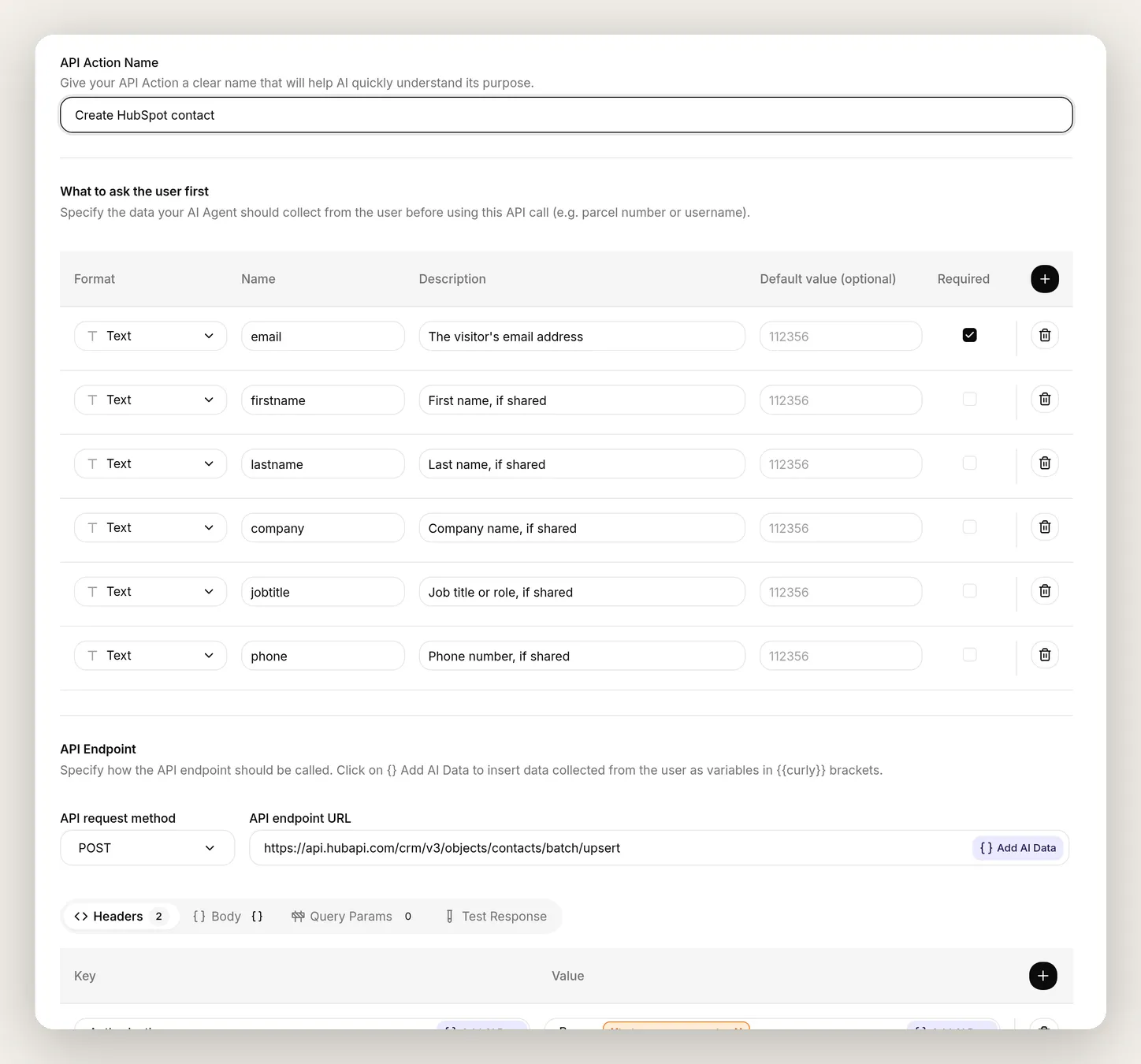The width and height of the screenshot is (1141, 1064).
Task: Open the Format dropdown for lastname
Action: (x=151, y=463)
